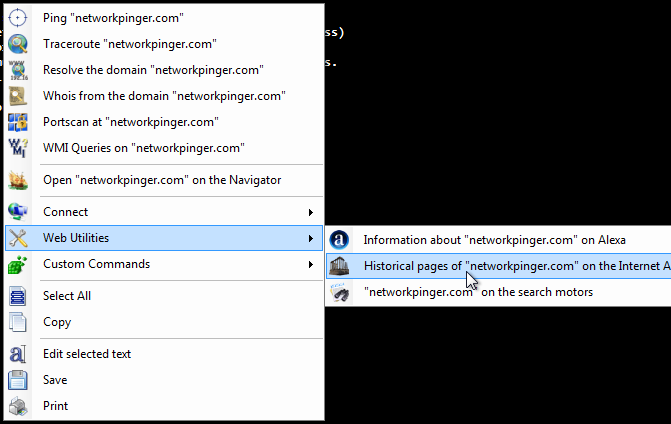
Task: Expand the Connect submenu arrow
Action: point(311,212)
